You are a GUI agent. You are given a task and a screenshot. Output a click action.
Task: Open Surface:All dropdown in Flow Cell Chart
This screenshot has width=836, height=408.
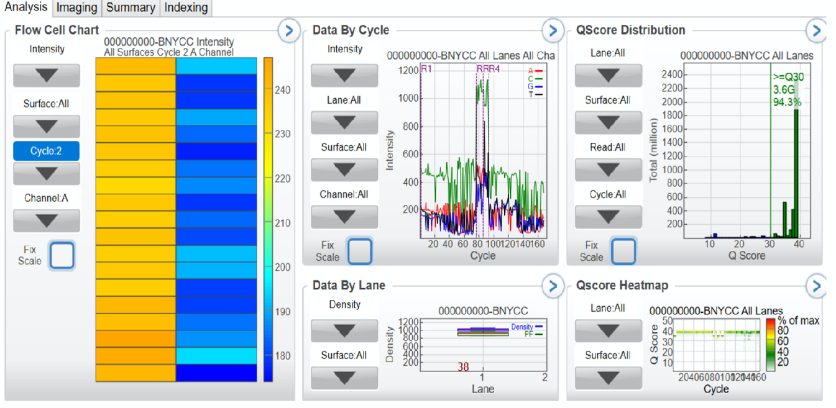tap(46, 126)
